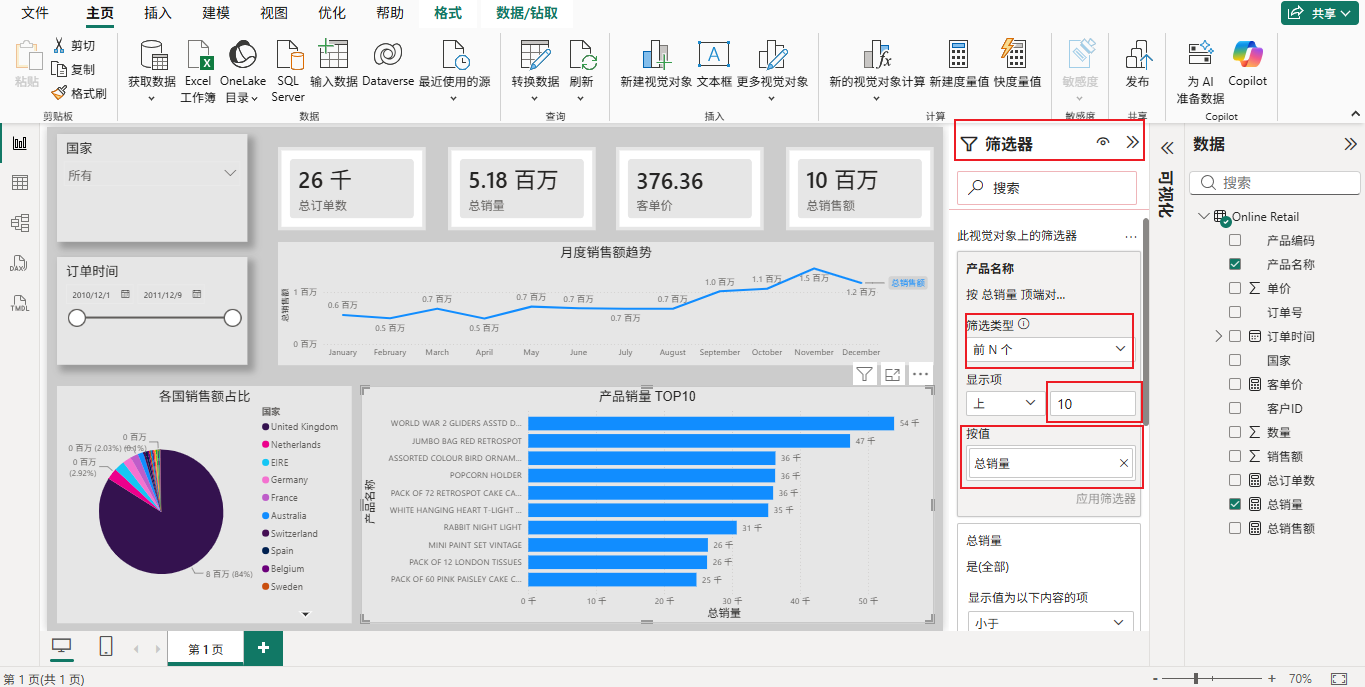Collapse Online Retail table tree

[x=1202, y=216]
